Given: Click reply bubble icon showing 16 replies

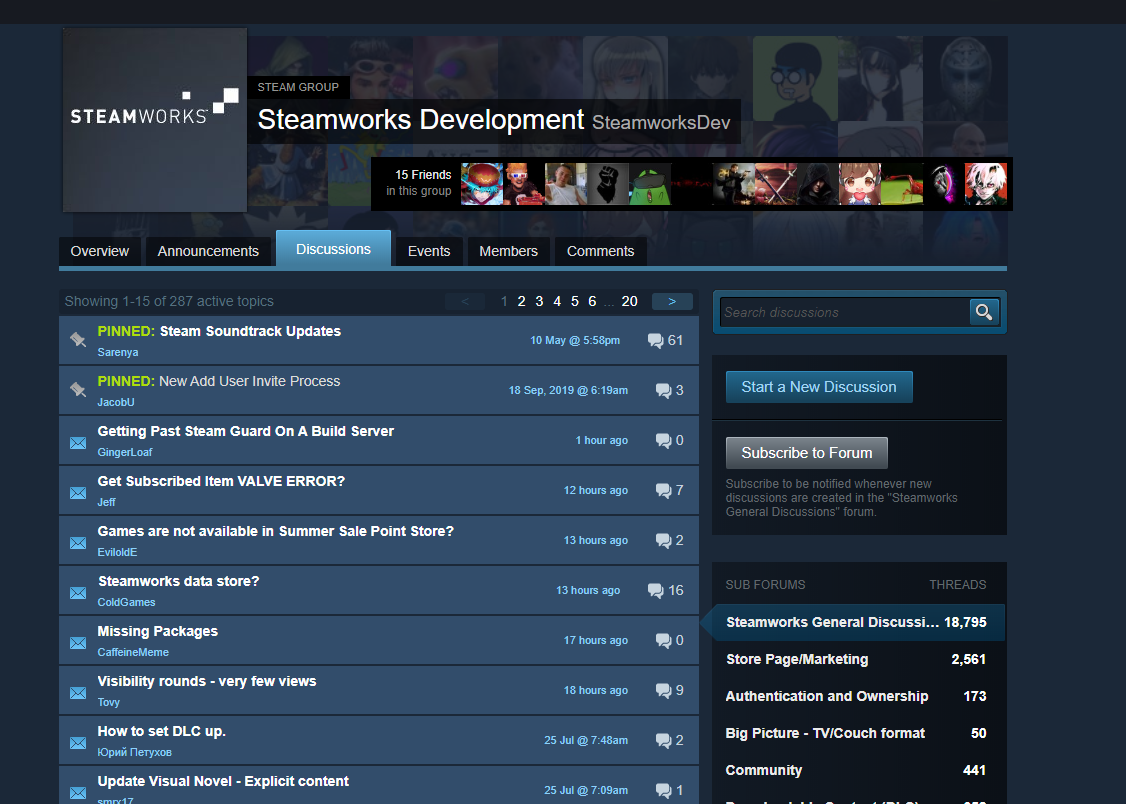Looking at the screenshot, I should tap(655, 590).
